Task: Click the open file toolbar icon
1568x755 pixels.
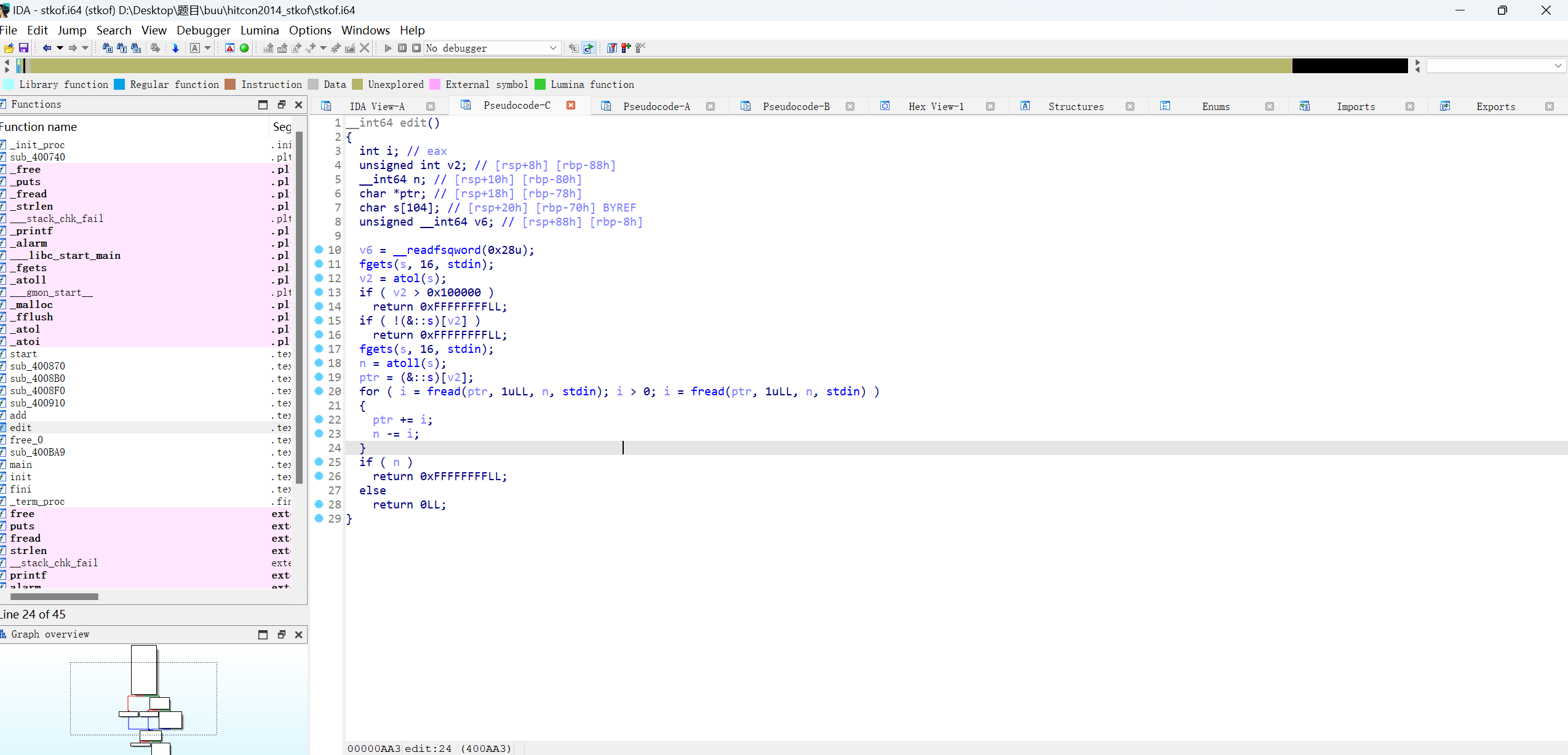Action: [9, 48]
